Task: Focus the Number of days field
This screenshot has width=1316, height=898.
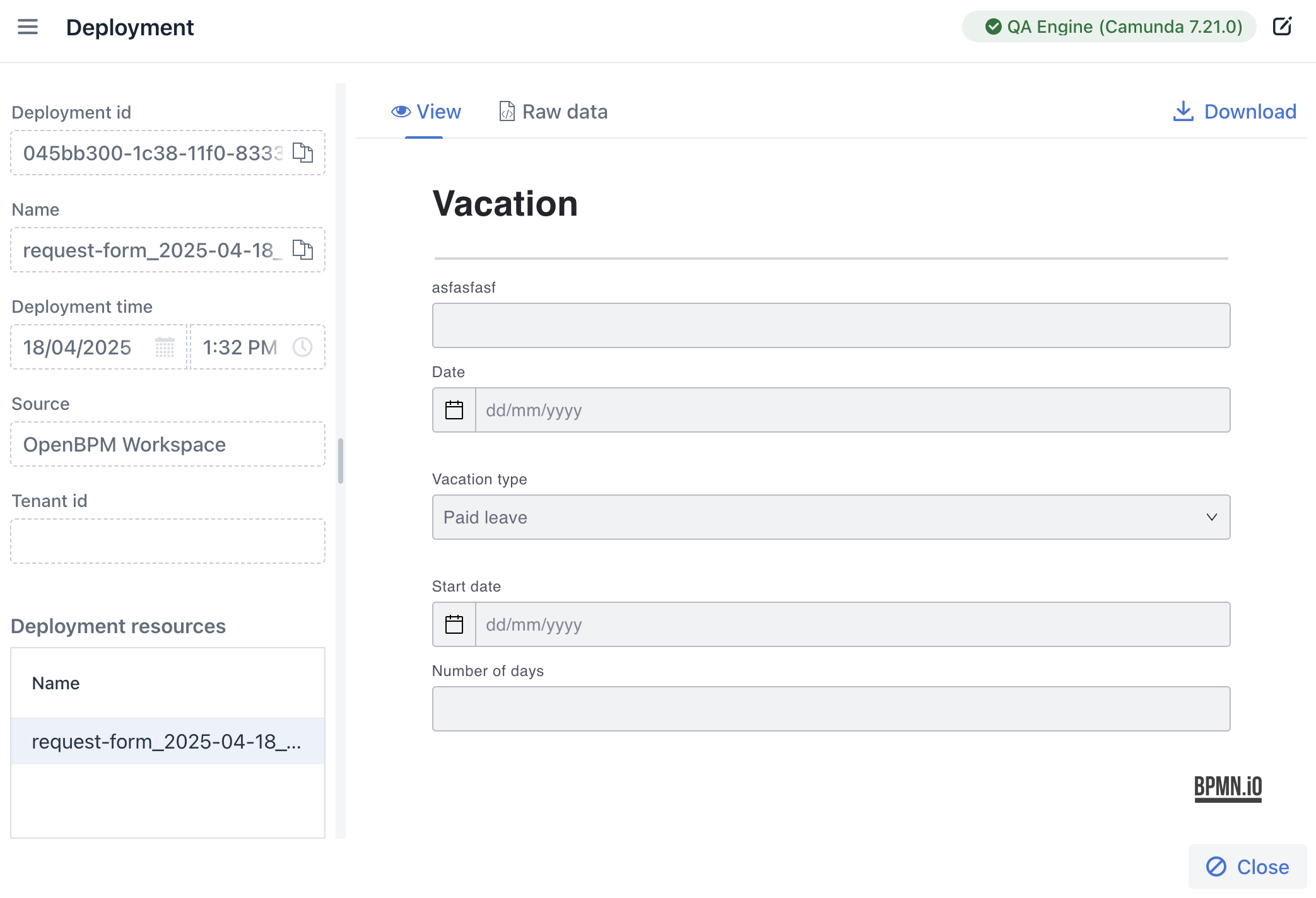Action: [831, 709]
